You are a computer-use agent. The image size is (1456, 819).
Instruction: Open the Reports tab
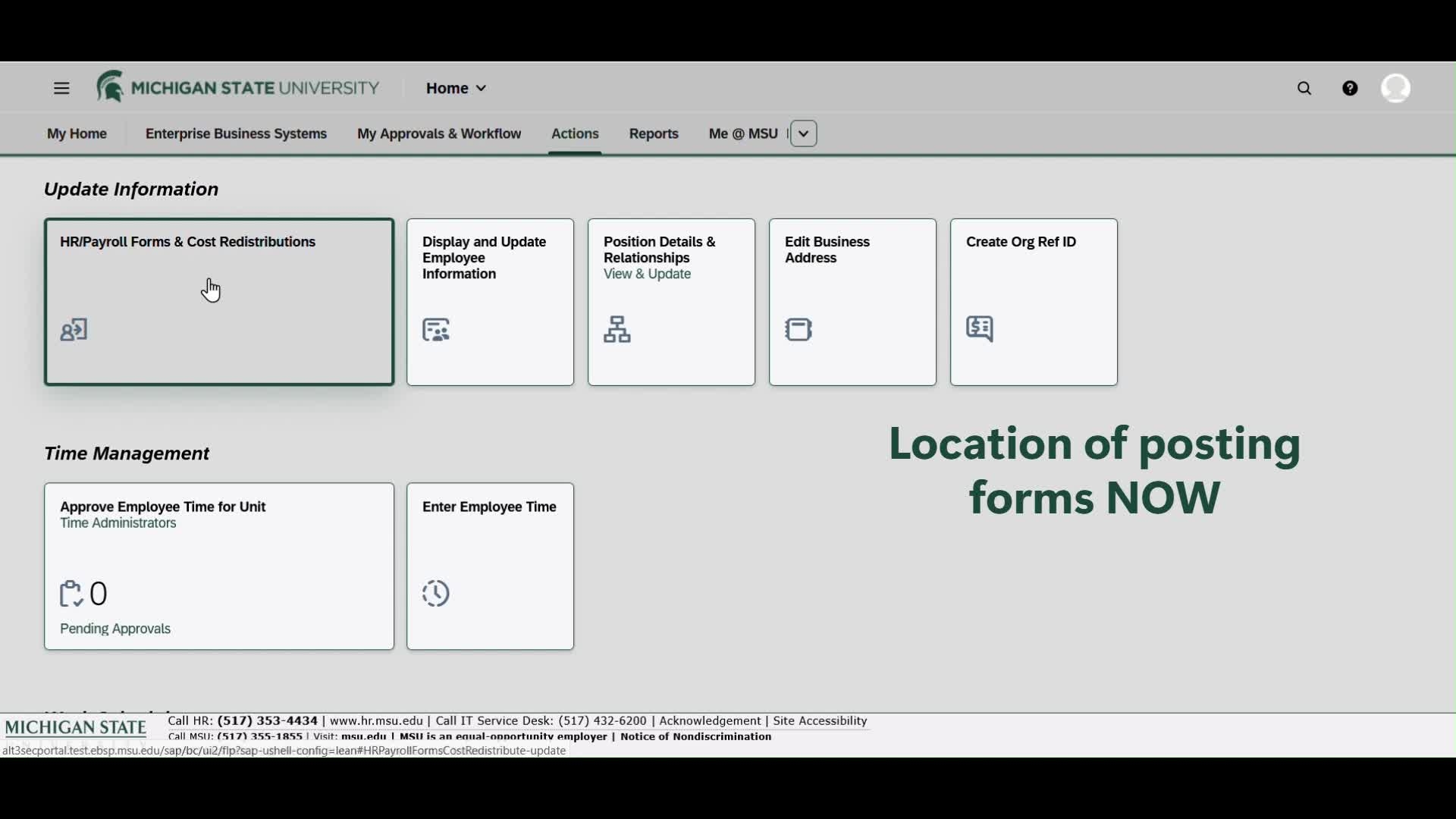654,134
